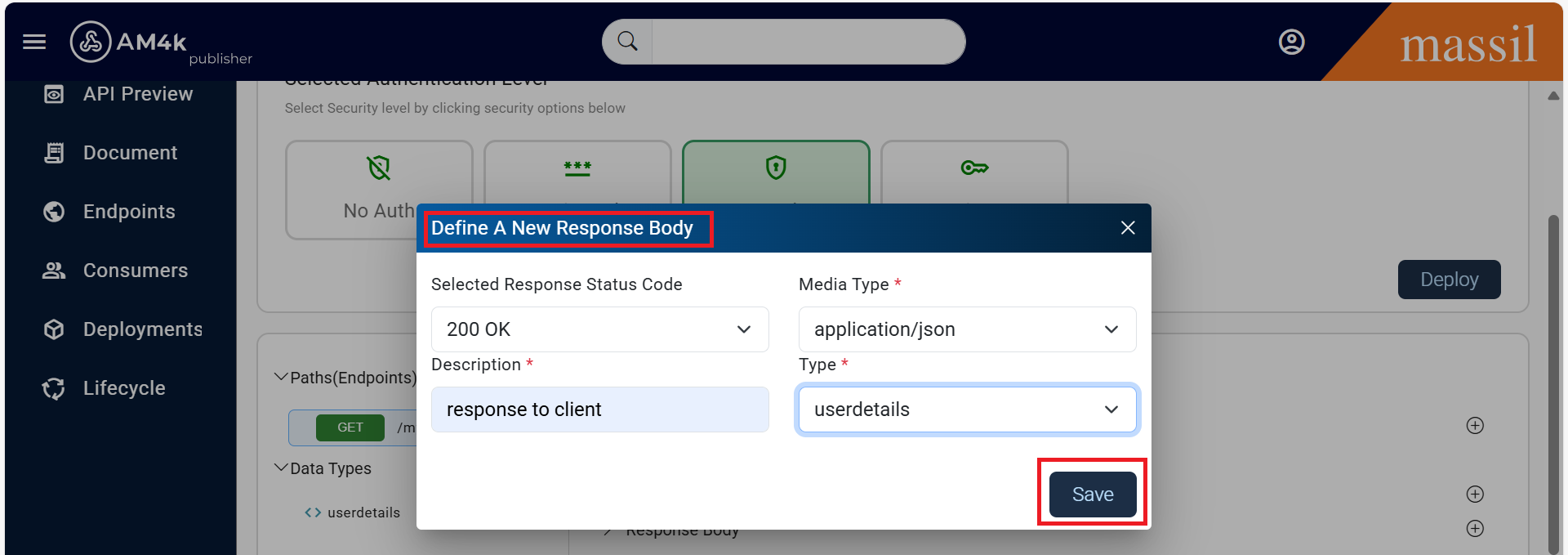1568x555 pixels.
Task: Select the green shield security level card
Action: coord(775,171)
